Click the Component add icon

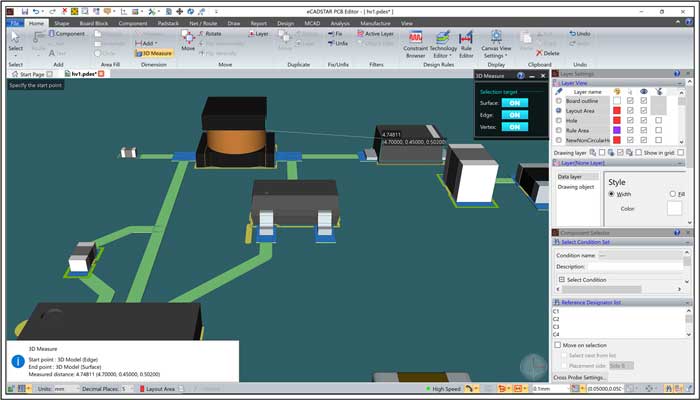[66, 33]
